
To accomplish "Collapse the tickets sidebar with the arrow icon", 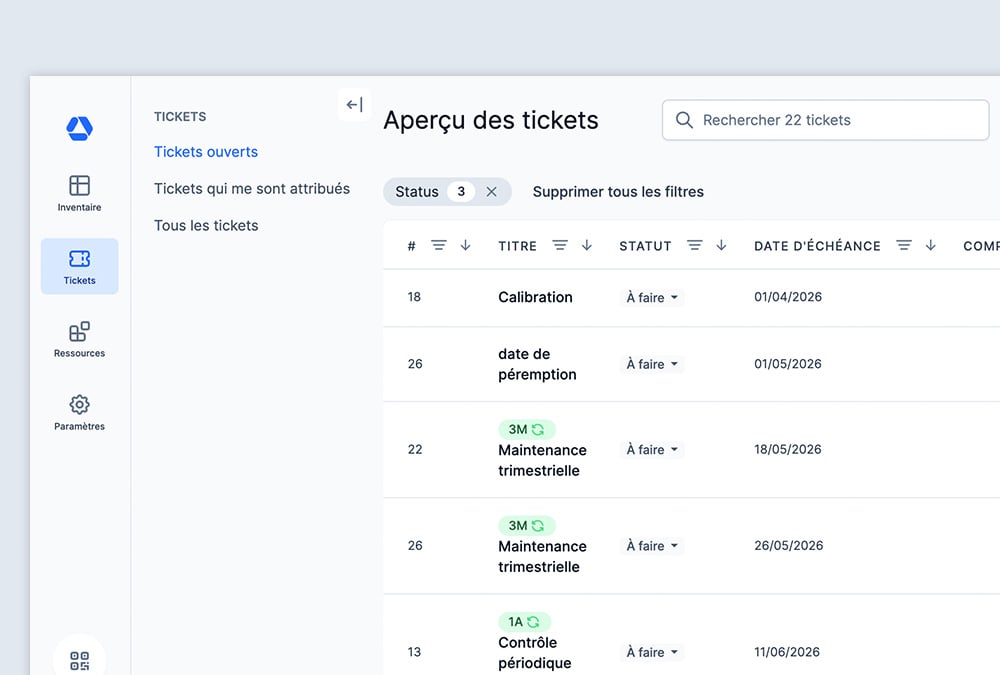I will (353, 104).
